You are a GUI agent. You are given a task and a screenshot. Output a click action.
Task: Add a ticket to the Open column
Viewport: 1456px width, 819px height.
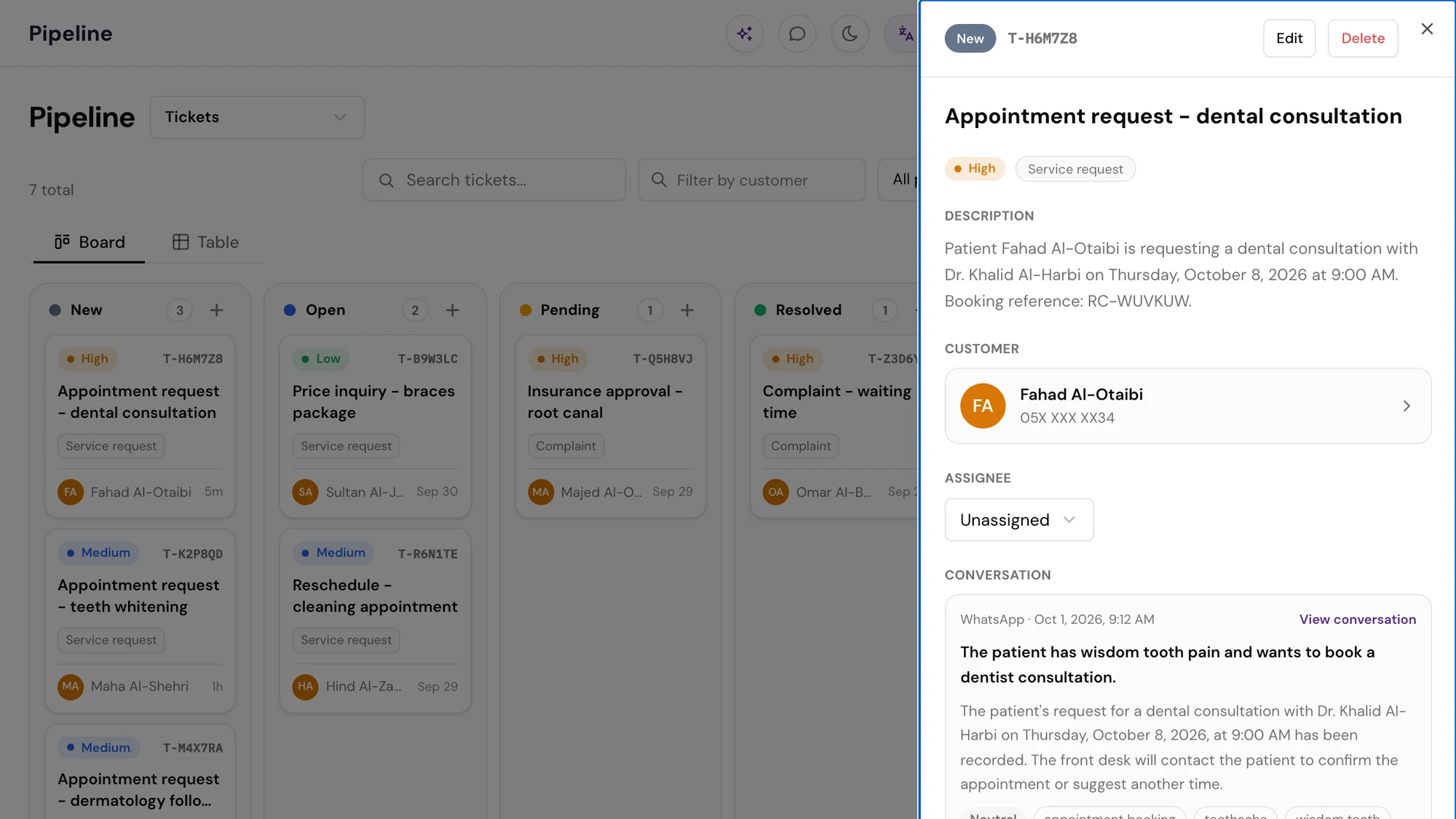pos(452,310)
